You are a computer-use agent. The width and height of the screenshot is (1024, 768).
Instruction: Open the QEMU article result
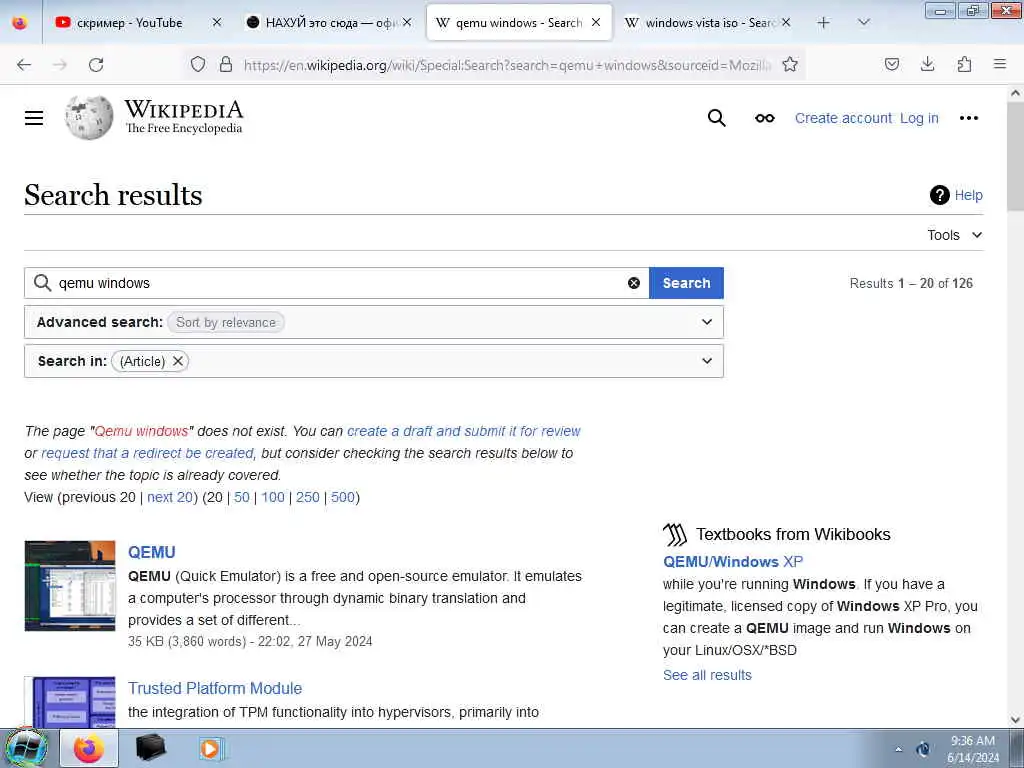(152, 552)
